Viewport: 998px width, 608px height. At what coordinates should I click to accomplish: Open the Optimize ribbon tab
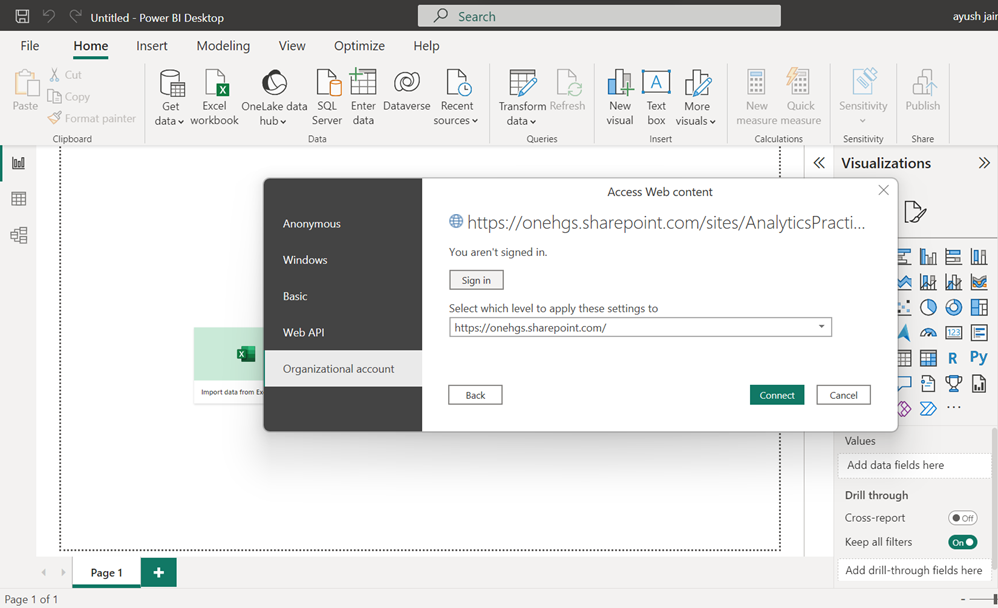[360, 46]
